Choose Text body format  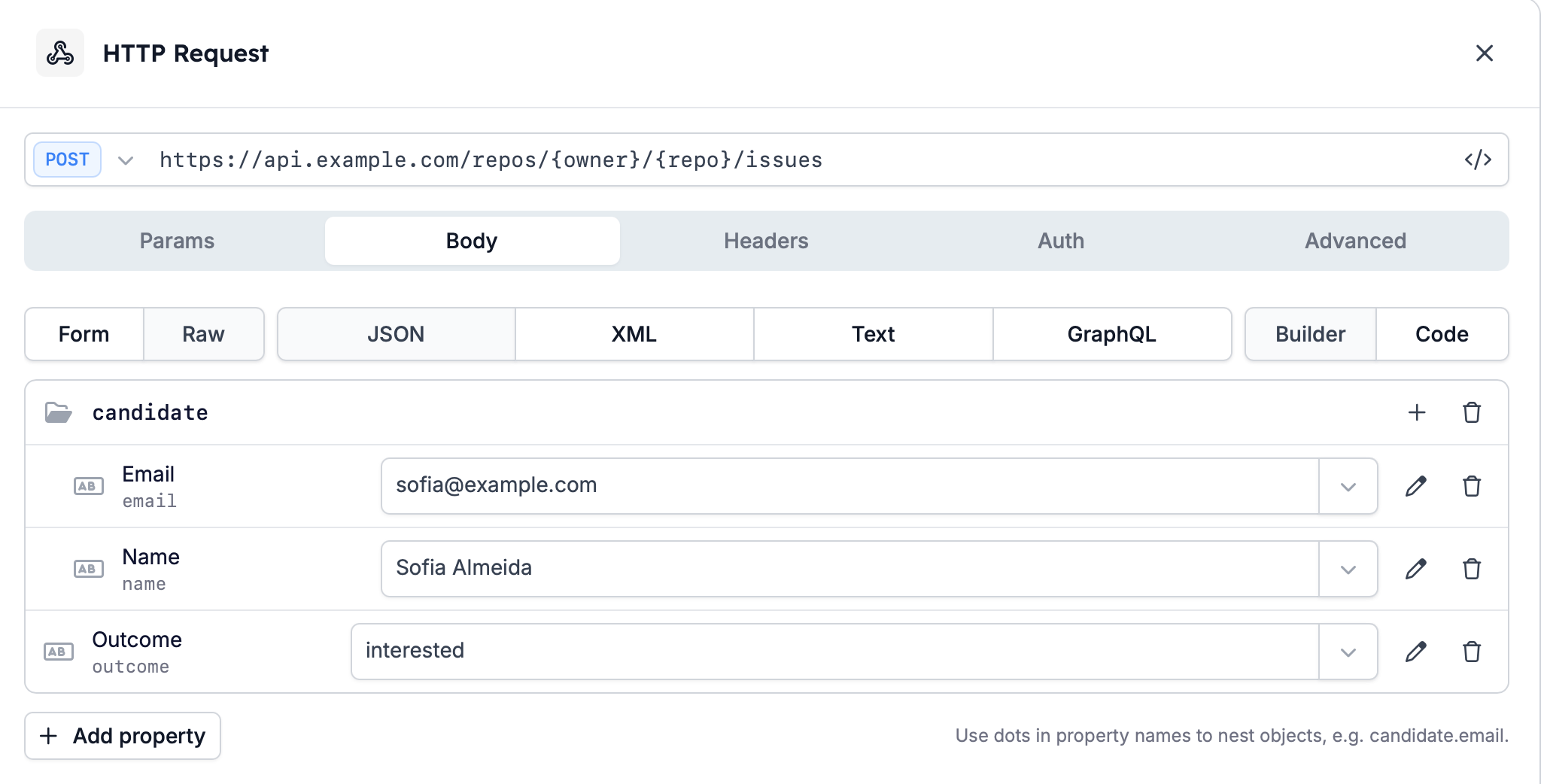tap(874, 334)
